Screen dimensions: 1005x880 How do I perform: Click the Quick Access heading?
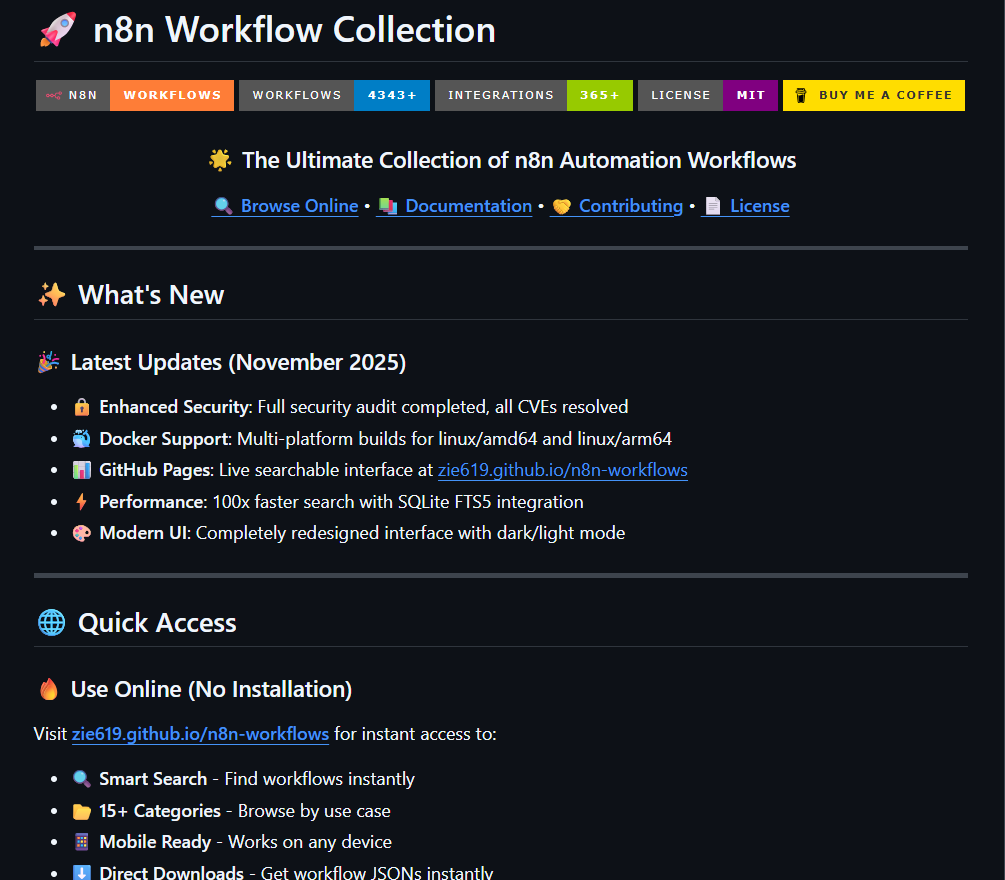[x=157, y=622]
